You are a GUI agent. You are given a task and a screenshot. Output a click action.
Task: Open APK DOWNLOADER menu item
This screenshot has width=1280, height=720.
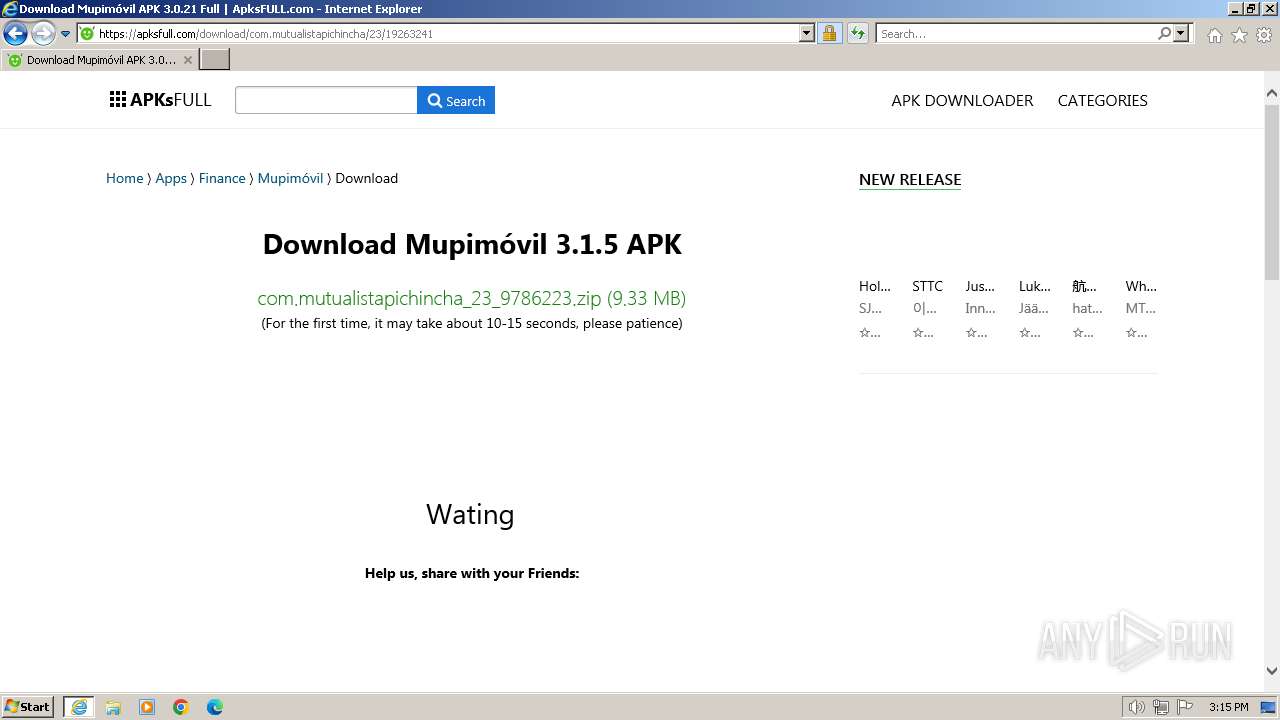point(962,100)
